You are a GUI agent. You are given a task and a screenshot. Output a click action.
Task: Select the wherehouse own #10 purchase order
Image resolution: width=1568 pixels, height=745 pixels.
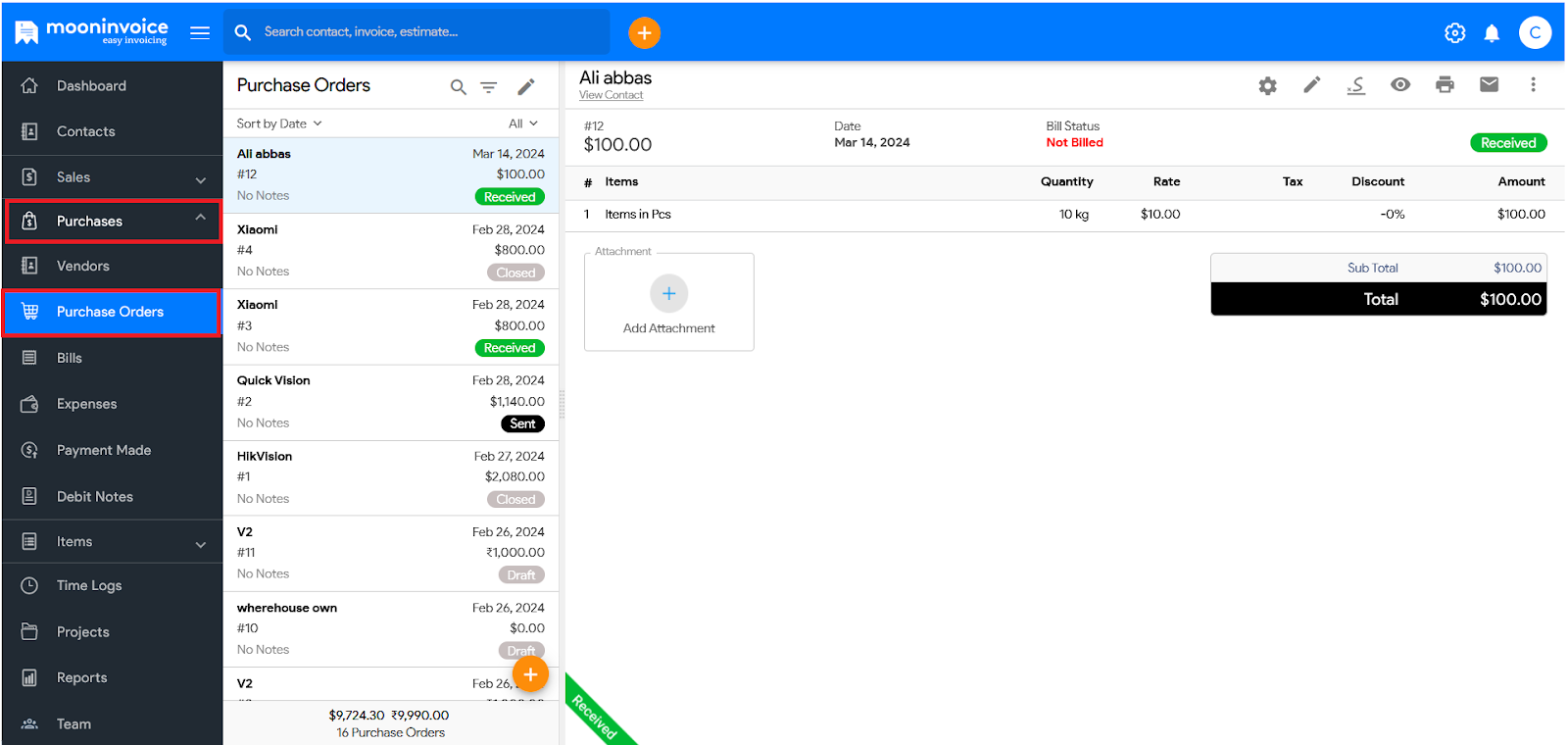tap(391, 628)
